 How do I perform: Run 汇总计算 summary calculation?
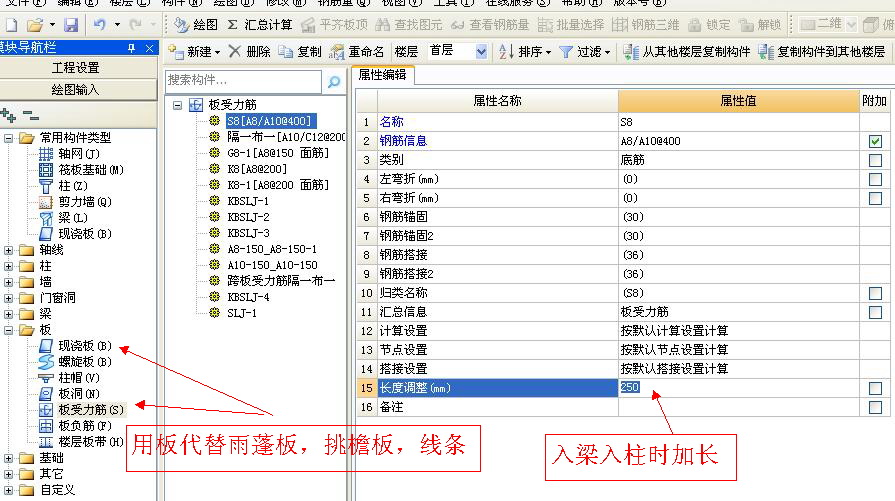[260, 25]
